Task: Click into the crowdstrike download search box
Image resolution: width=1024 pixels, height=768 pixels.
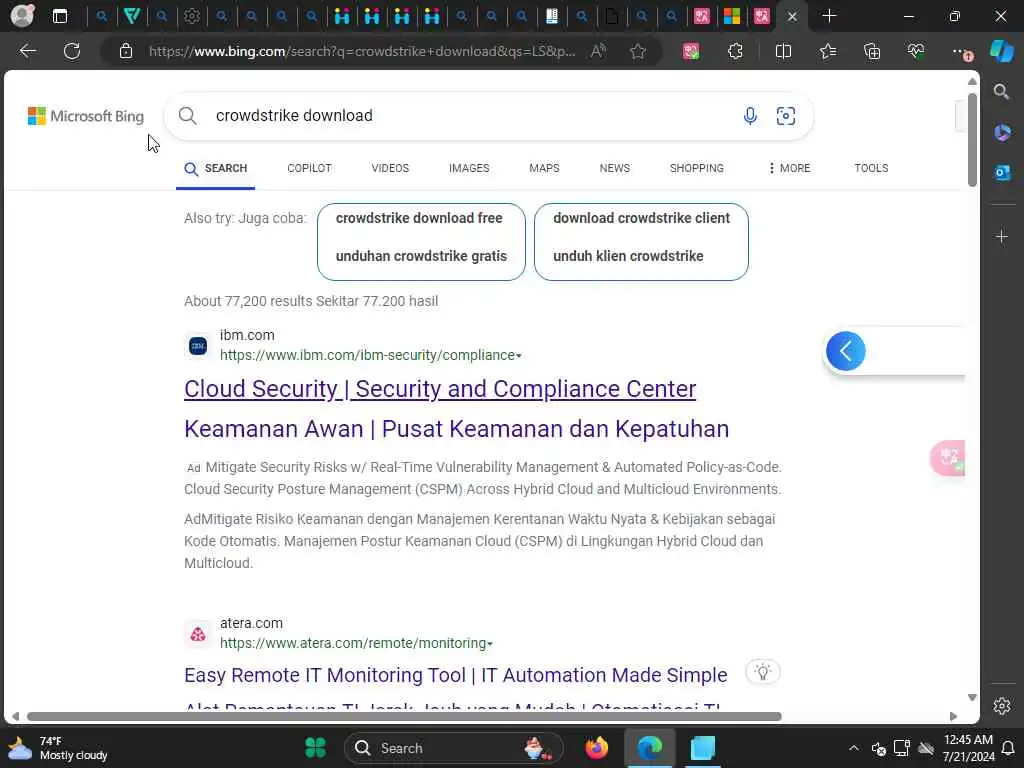Action: 470,116
